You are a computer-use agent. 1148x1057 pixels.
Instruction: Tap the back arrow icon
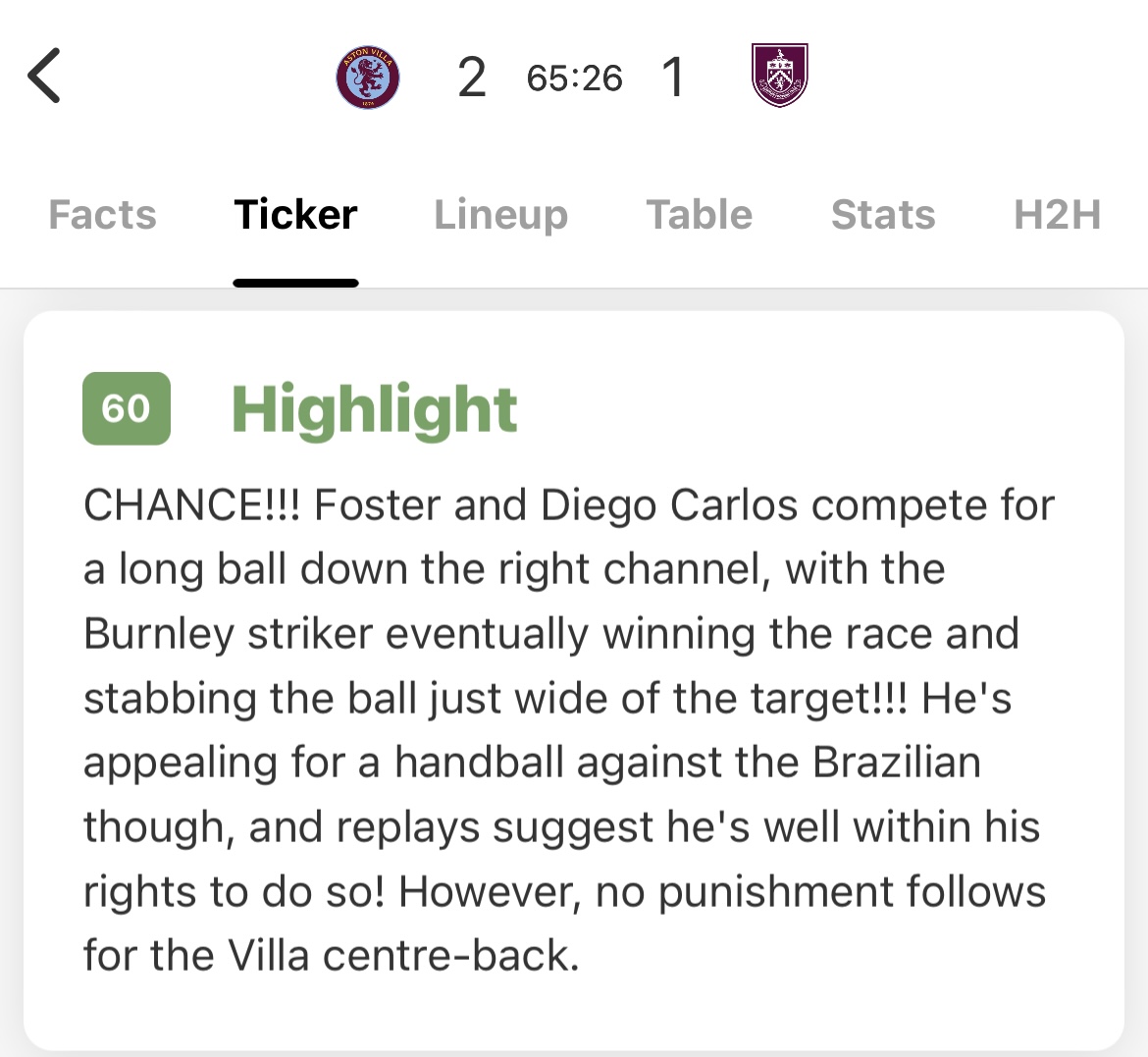click(x=45, y=76)
